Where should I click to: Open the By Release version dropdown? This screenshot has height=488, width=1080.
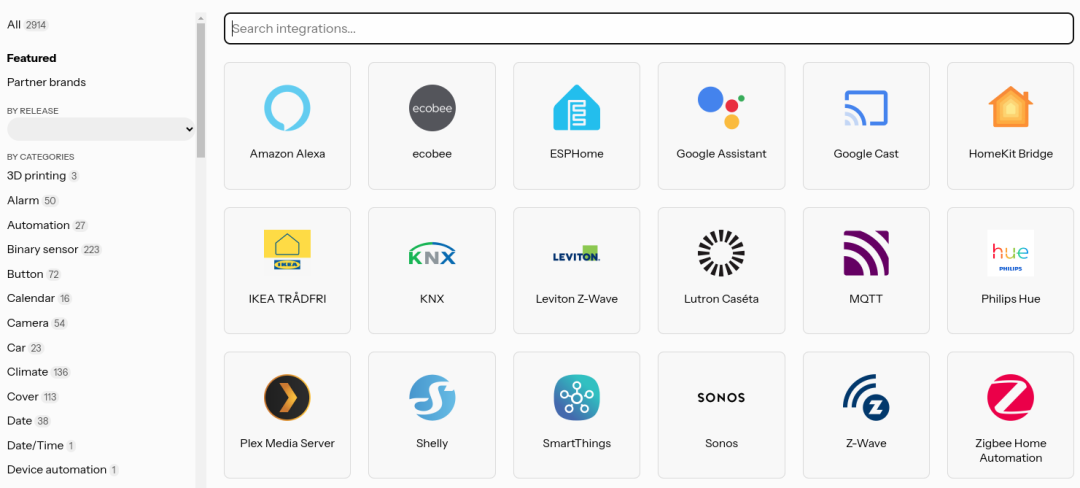point(101,129)
